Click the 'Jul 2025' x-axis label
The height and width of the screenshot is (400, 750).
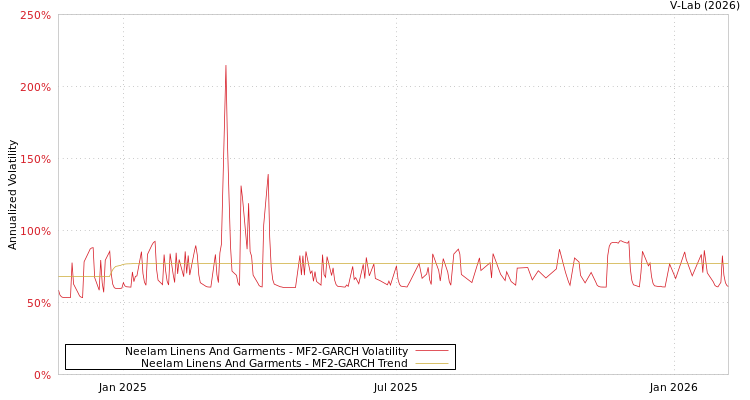point(396,387)
